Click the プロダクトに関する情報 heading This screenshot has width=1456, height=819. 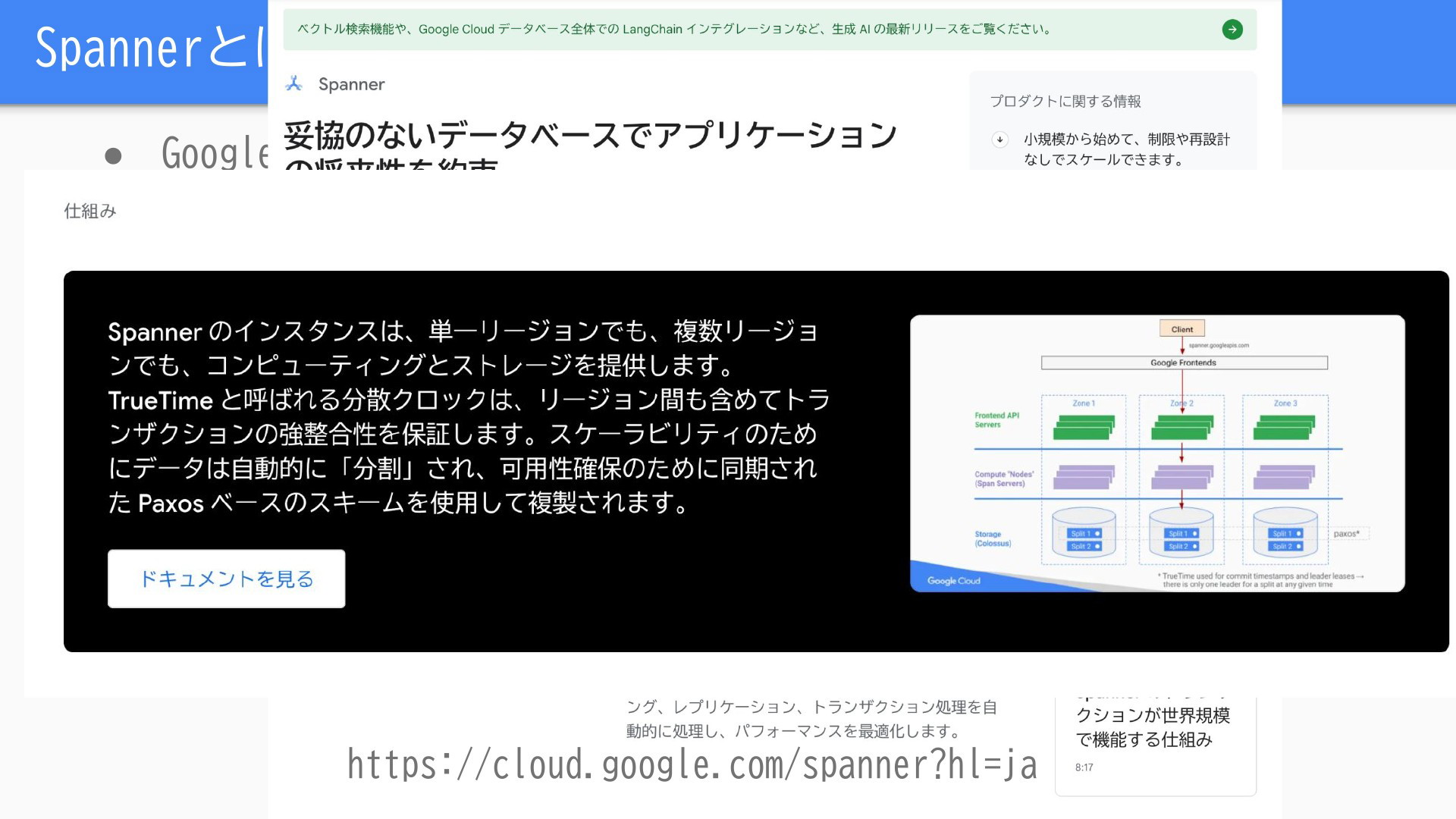click(x=1065, y=102)
